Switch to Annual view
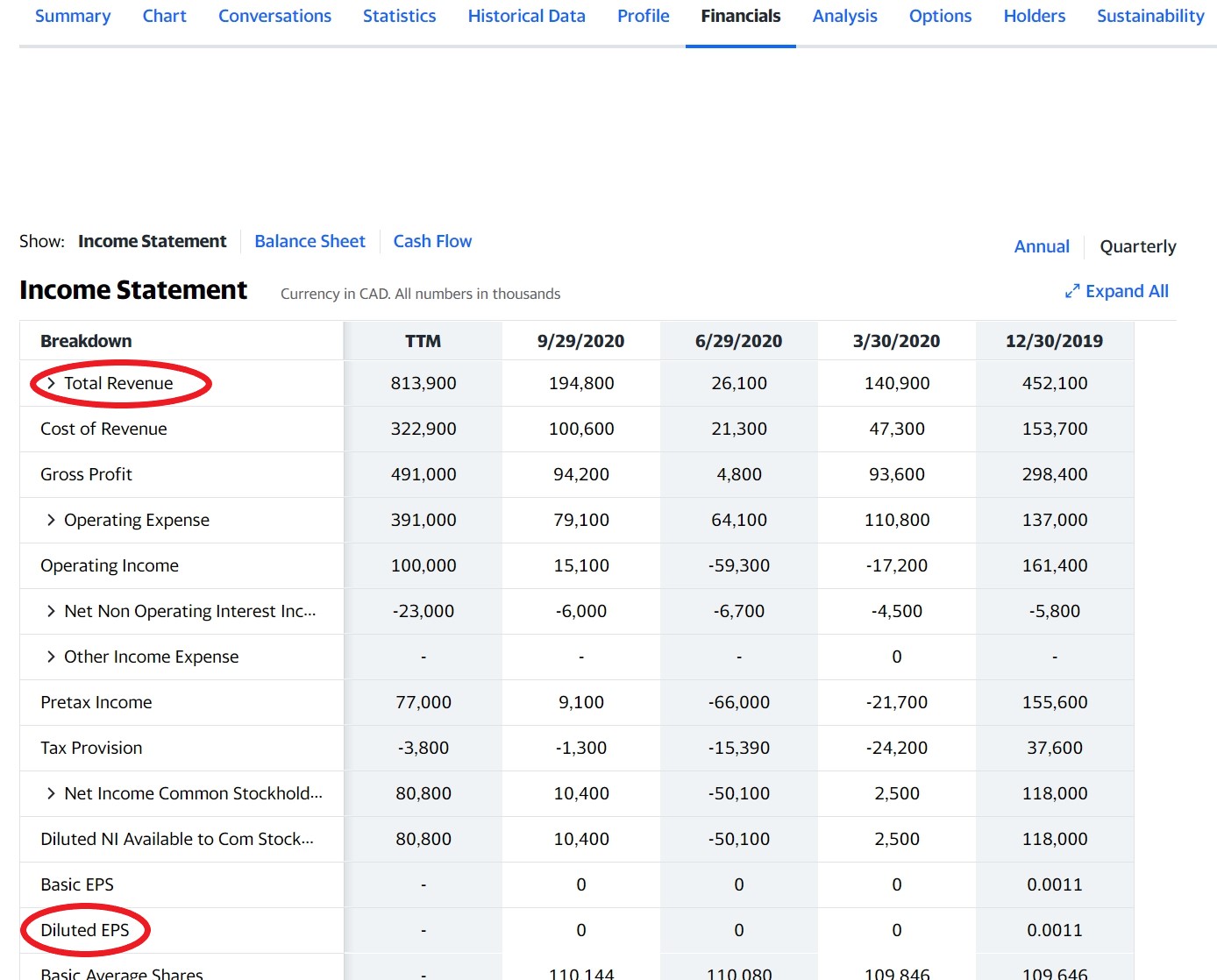 [x=1041, y=246]
